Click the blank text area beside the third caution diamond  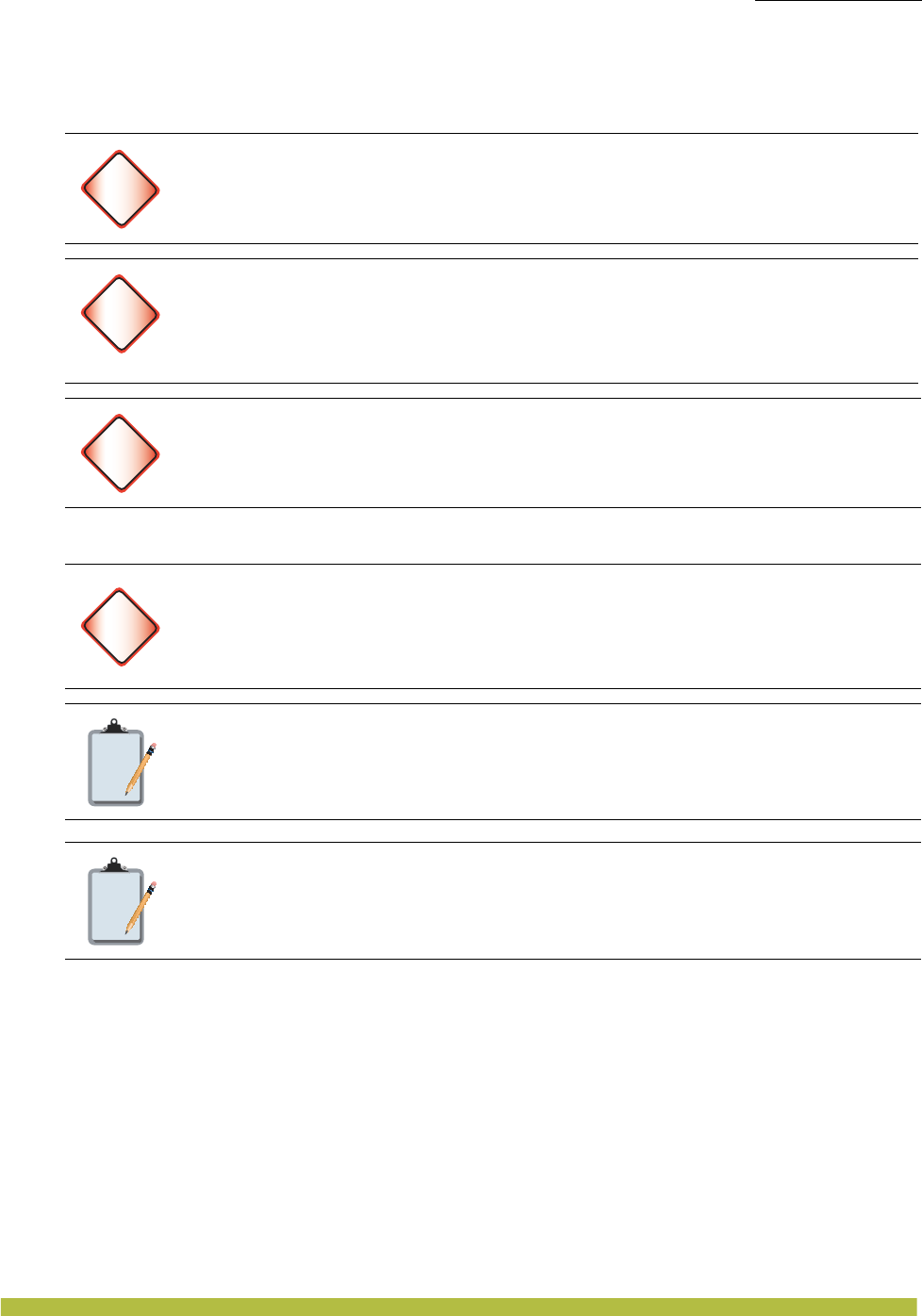[537, 453]
